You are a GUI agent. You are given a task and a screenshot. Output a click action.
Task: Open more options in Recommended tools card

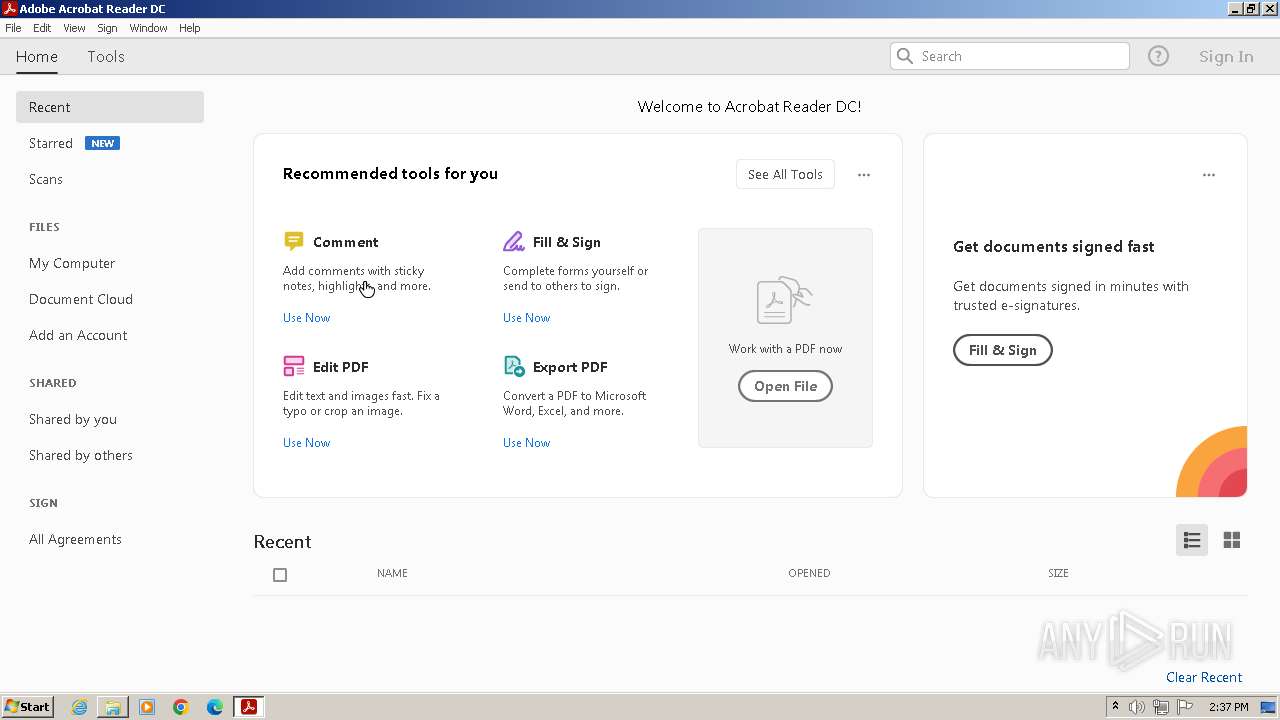(864, 175)
